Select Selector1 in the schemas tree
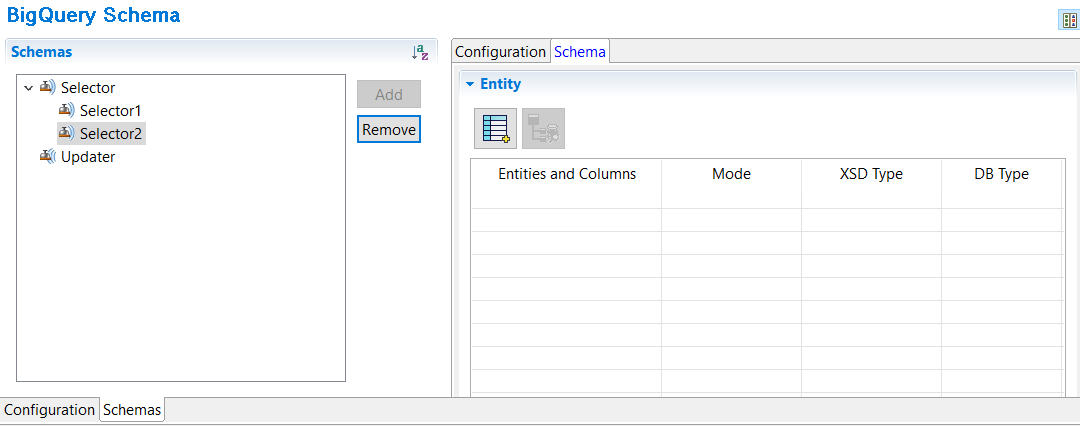 point(111,110)
